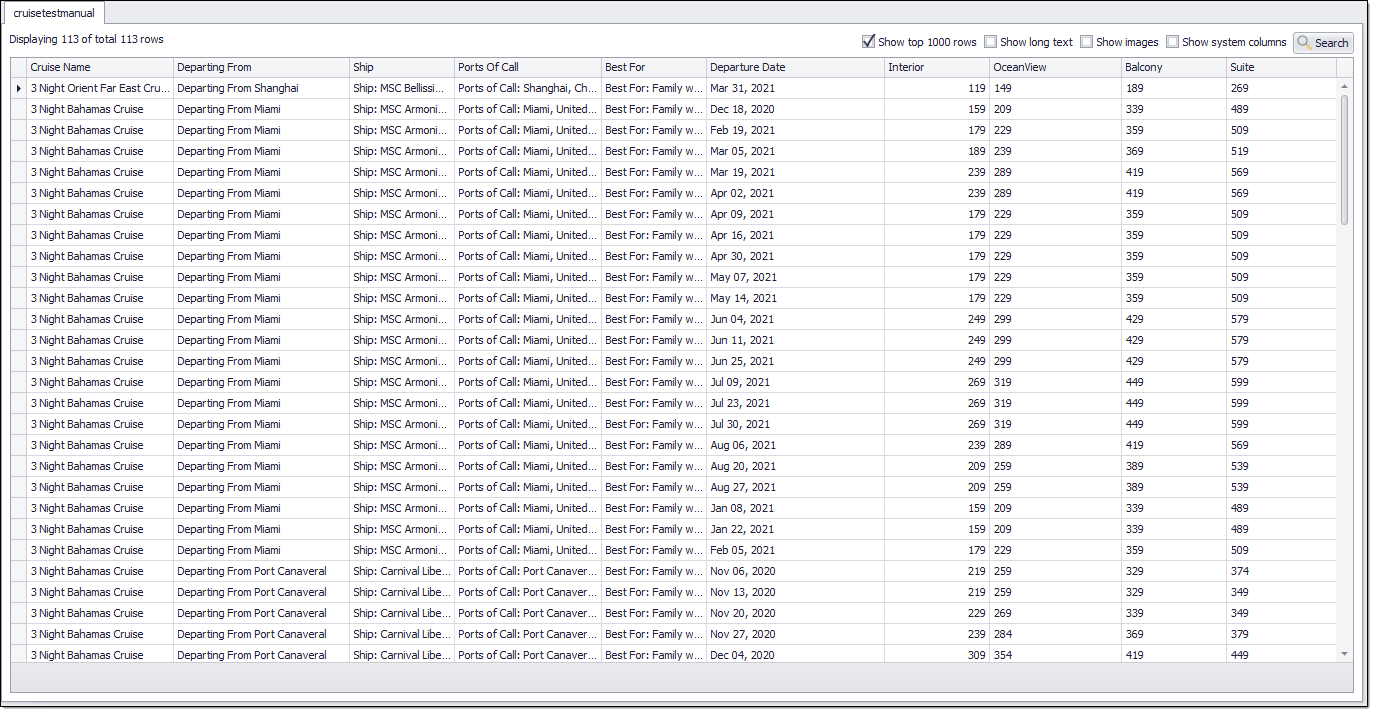Click the scroll down arrow of the grid
1373x712 pixels.
pos(1344,653)
